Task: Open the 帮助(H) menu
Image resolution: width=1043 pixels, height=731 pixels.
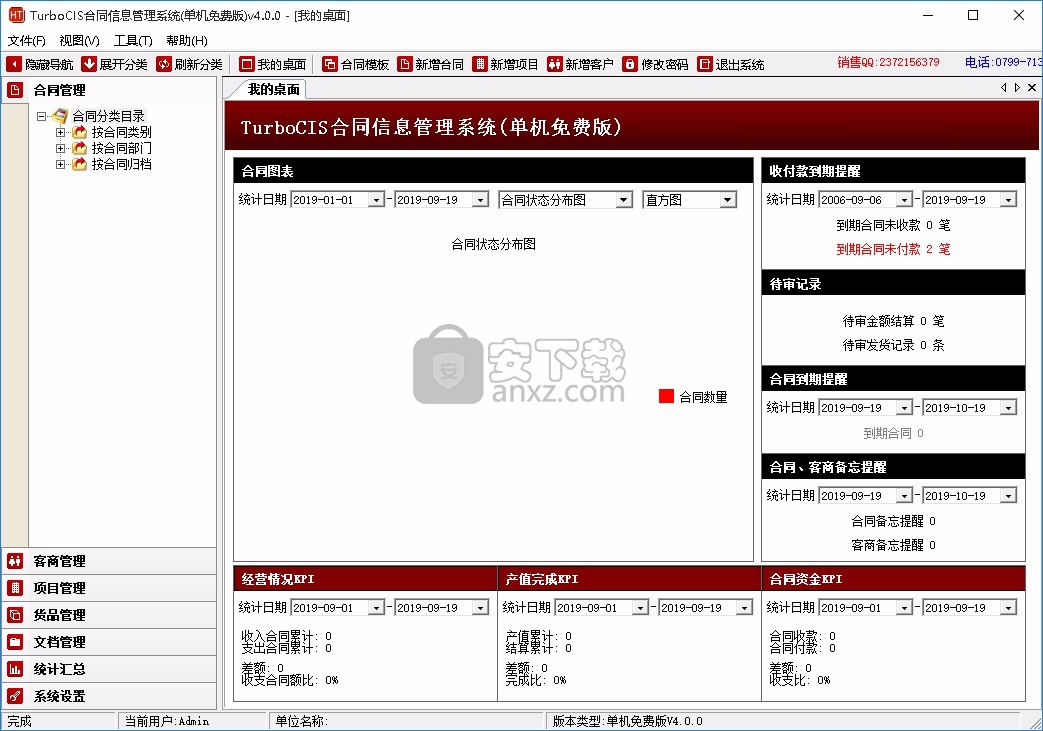Action: coord(187,41)
